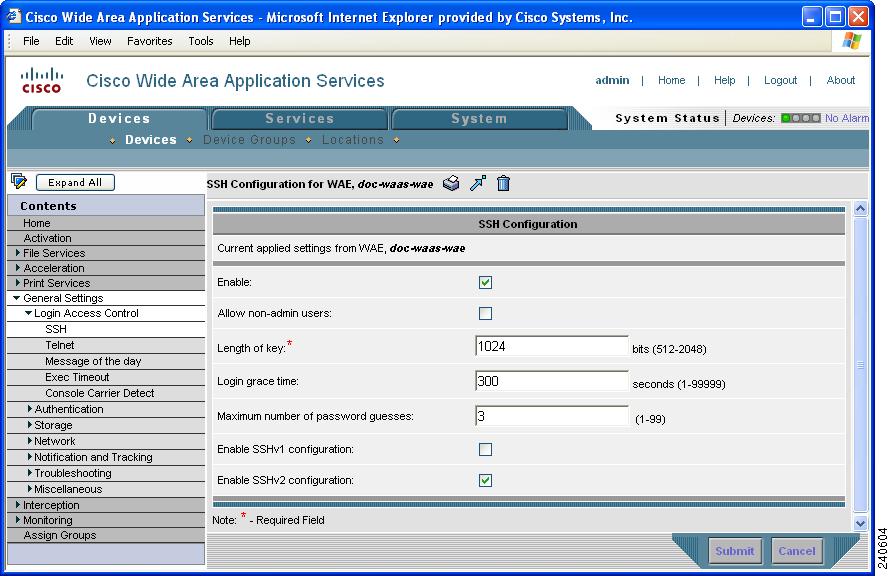Collapse the General Settings tree node

[x=17, y=298]
